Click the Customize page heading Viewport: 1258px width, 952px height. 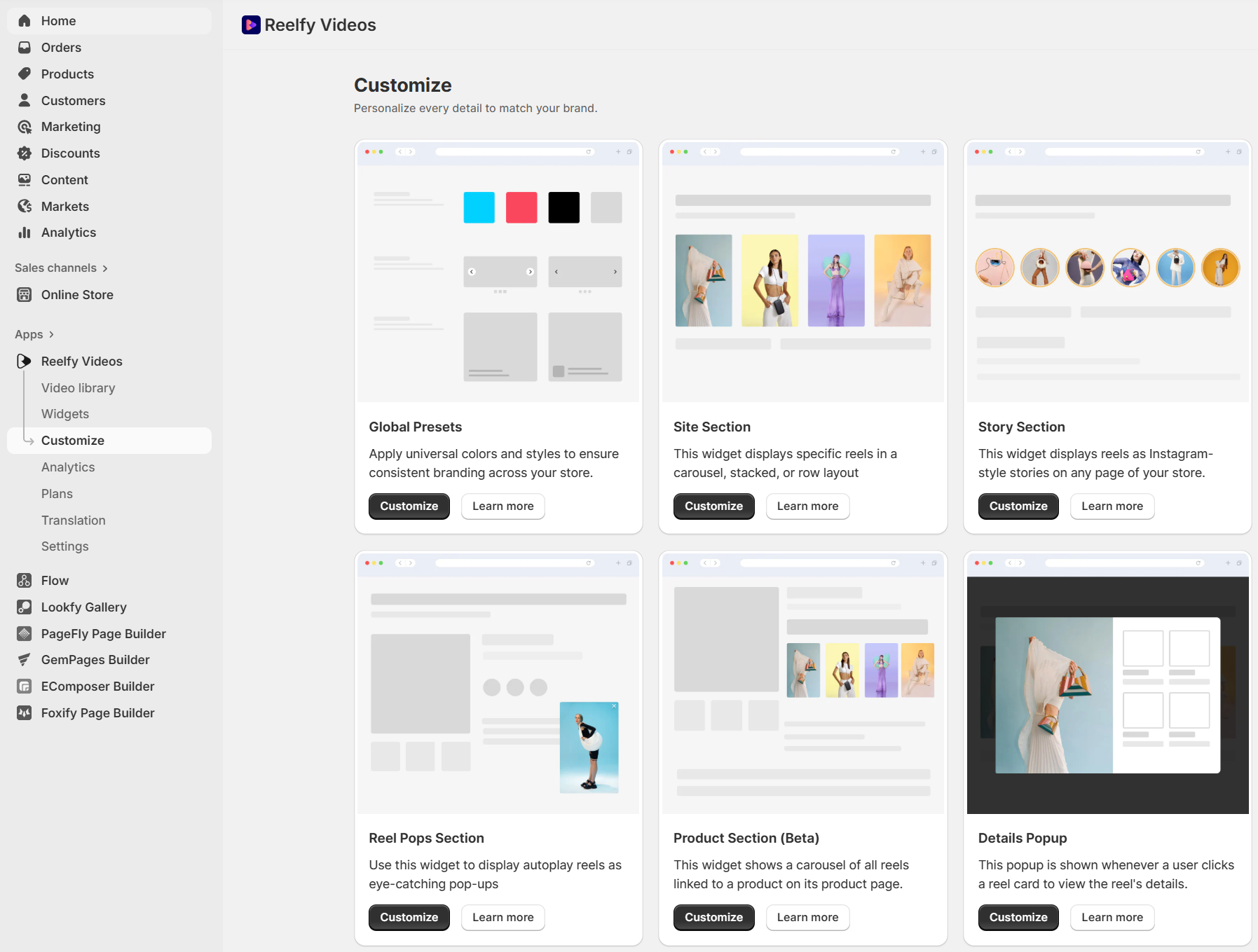(403, 85)
